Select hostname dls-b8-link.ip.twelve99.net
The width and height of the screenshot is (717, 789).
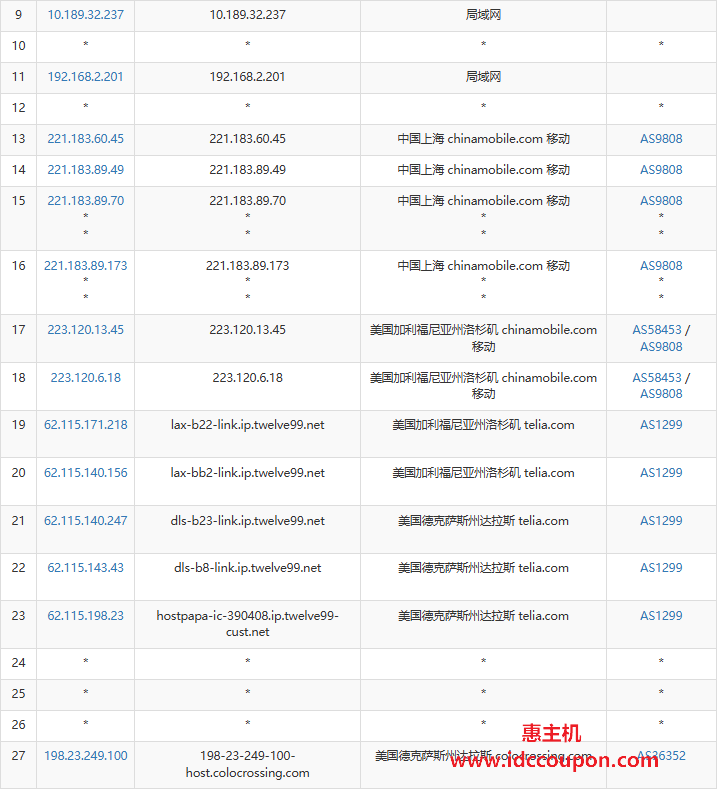pos(248,568)
